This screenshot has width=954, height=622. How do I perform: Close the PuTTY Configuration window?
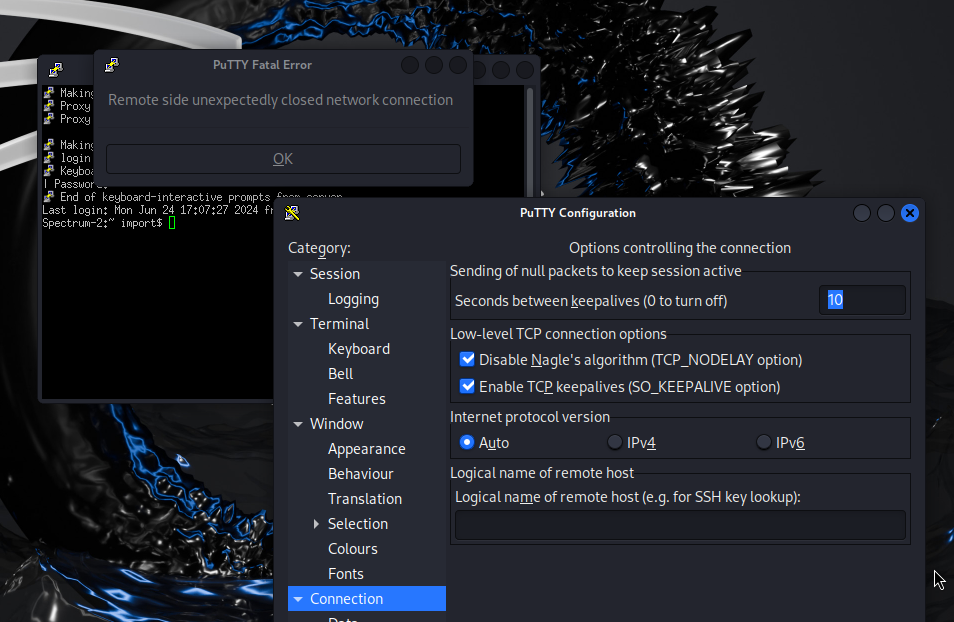tap(910, 213)
